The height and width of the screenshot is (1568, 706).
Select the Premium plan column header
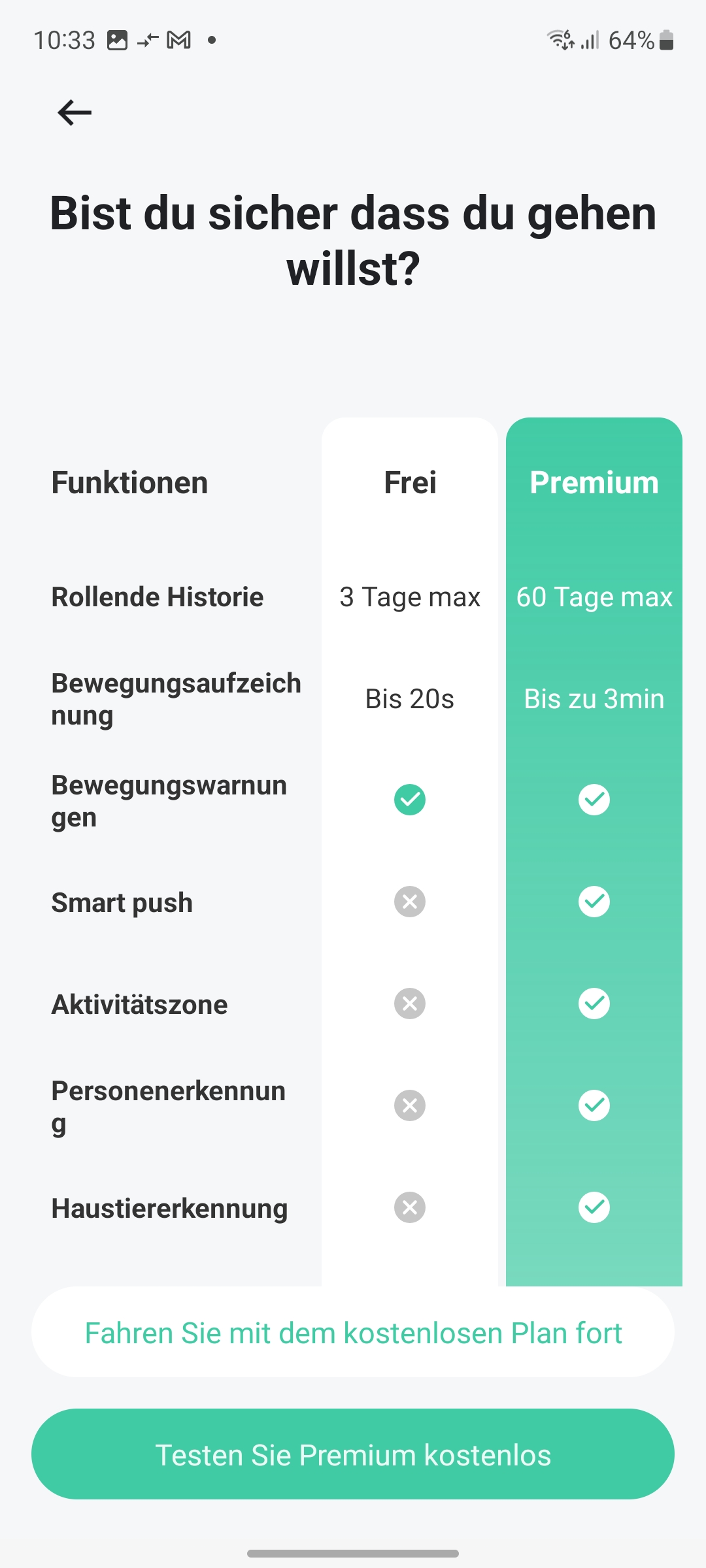[x=594, y=483]
